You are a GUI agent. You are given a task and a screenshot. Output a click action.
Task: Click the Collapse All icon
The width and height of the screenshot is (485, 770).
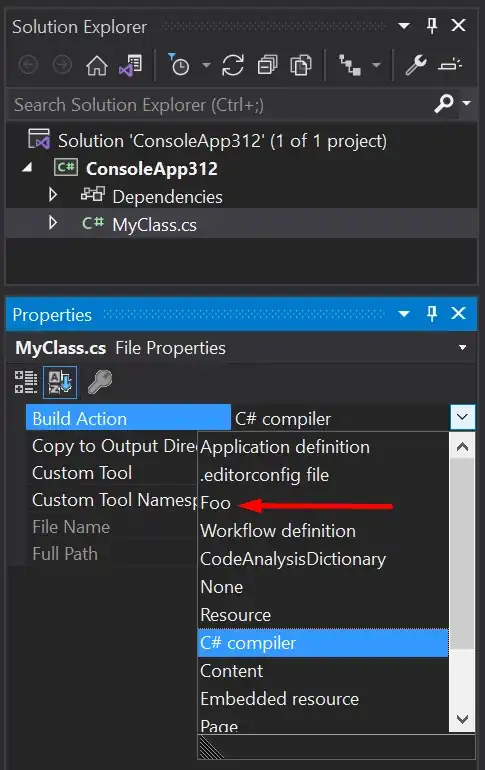(x=268, y=65)
